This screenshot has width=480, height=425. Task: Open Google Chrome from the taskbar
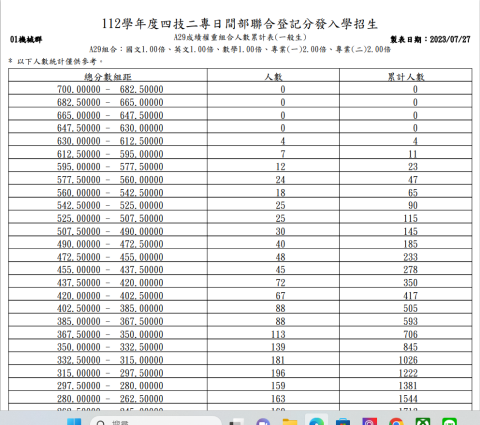[396, 421]
